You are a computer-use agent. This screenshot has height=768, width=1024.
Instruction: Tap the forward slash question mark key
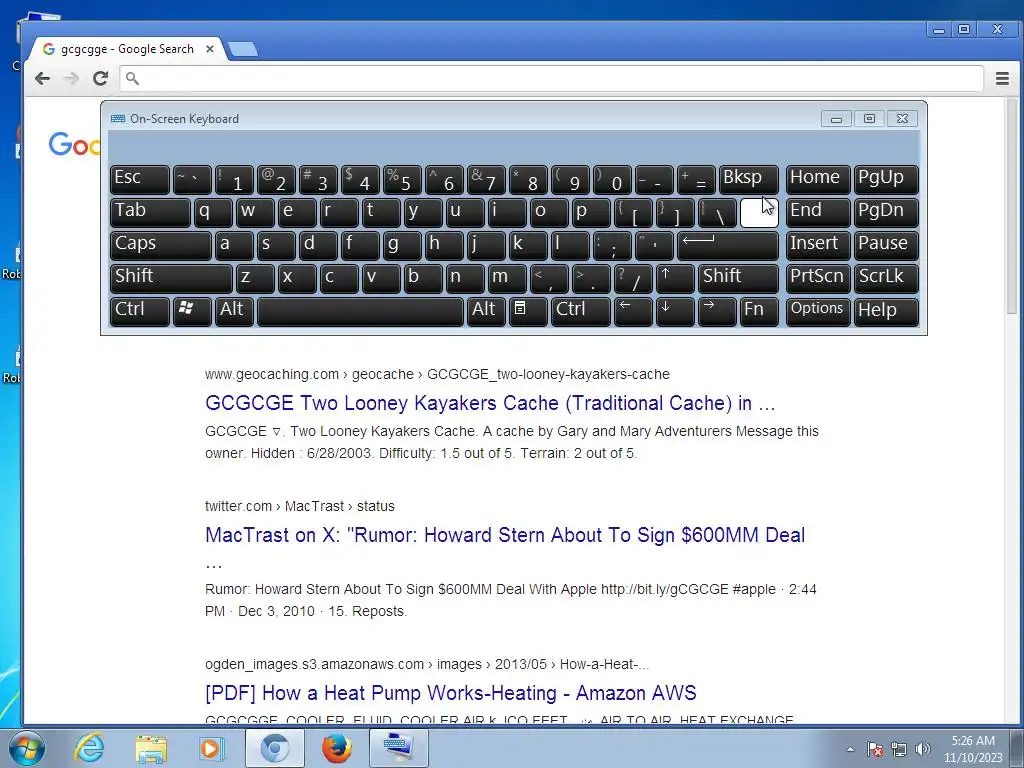coord(633,278)
